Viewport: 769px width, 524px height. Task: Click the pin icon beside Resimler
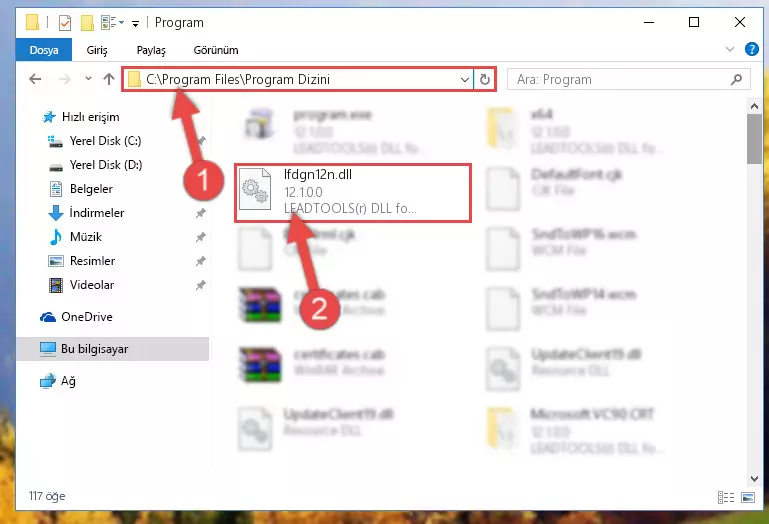pos(201,261)
